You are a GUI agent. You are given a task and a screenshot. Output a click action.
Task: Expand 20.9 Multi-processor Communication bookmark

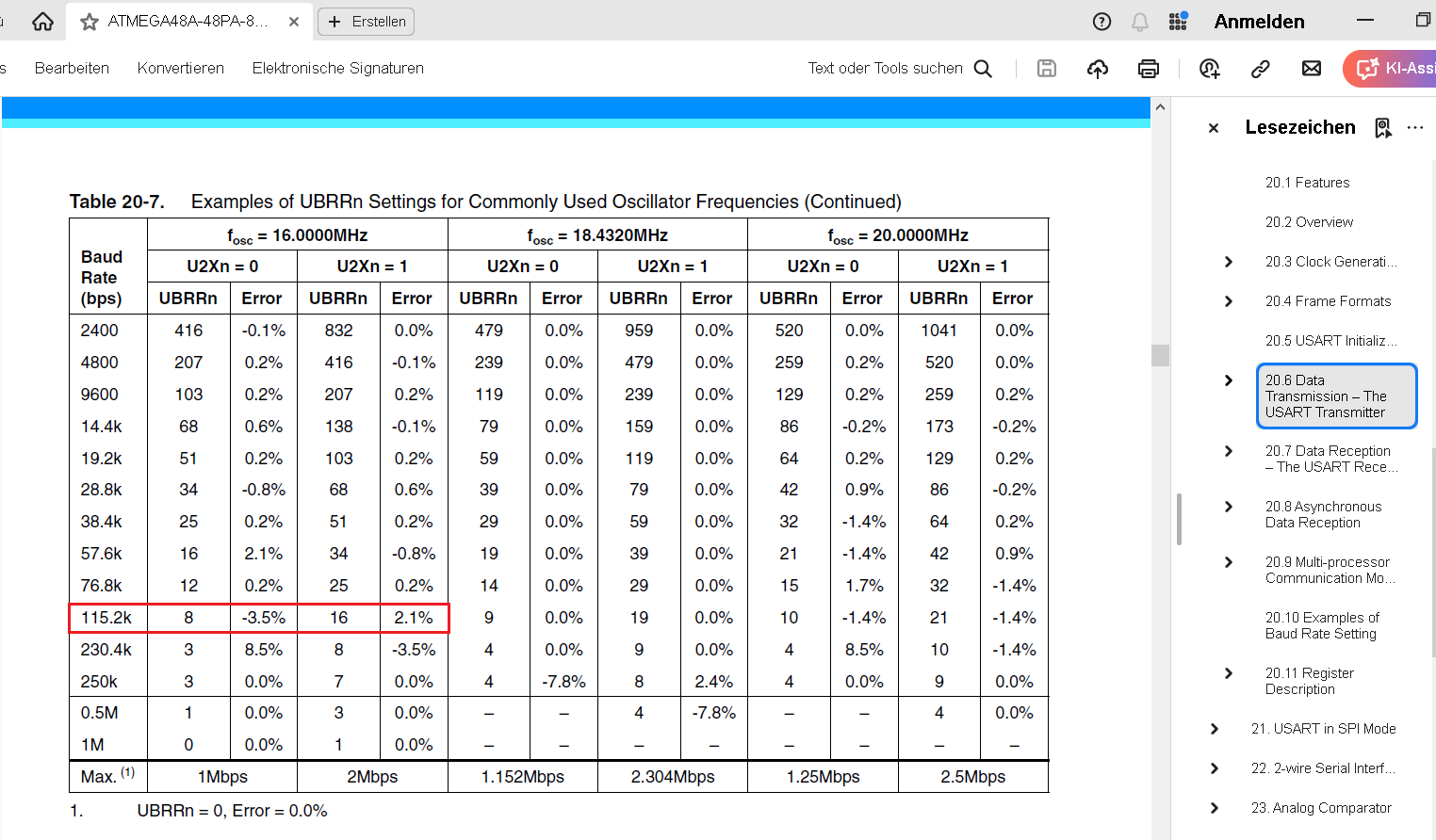click(1229, 562)
